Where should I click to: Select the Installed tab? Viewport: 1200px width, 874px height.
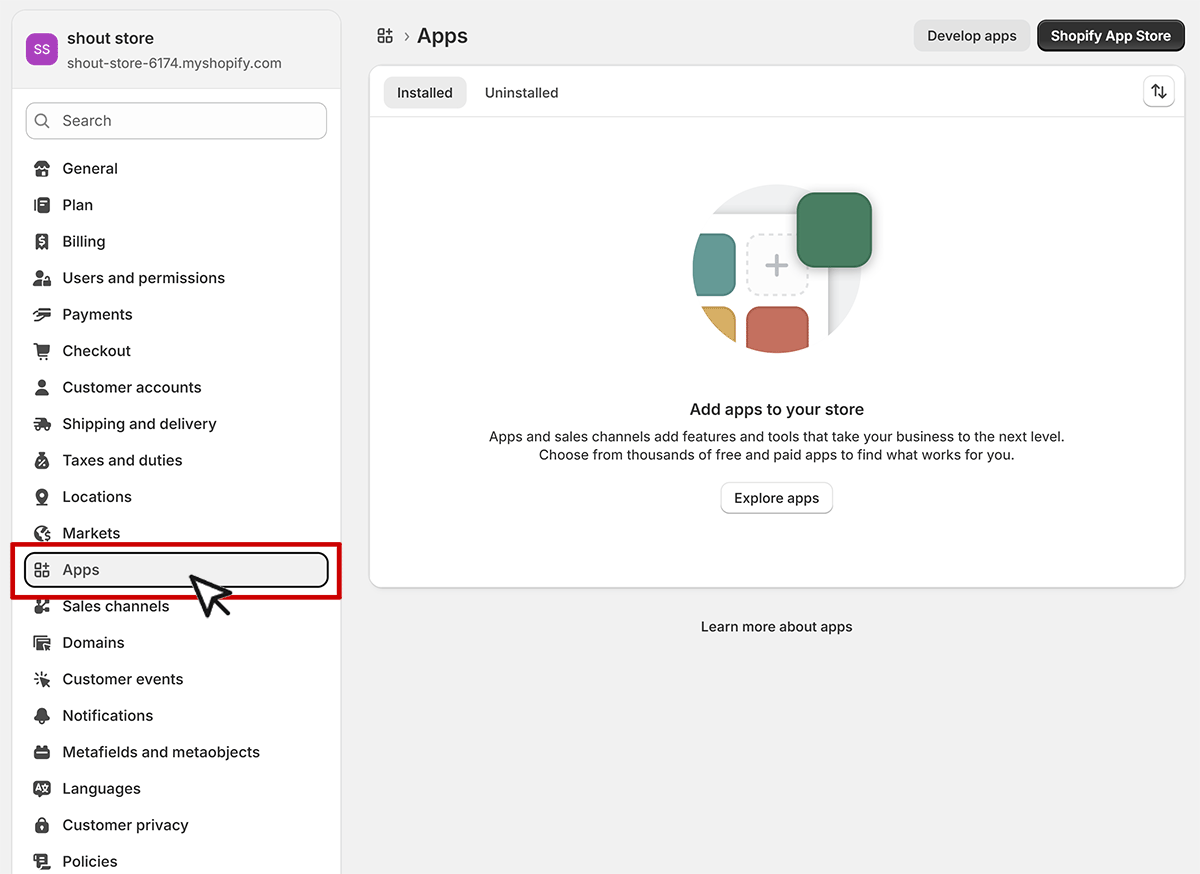424,92
